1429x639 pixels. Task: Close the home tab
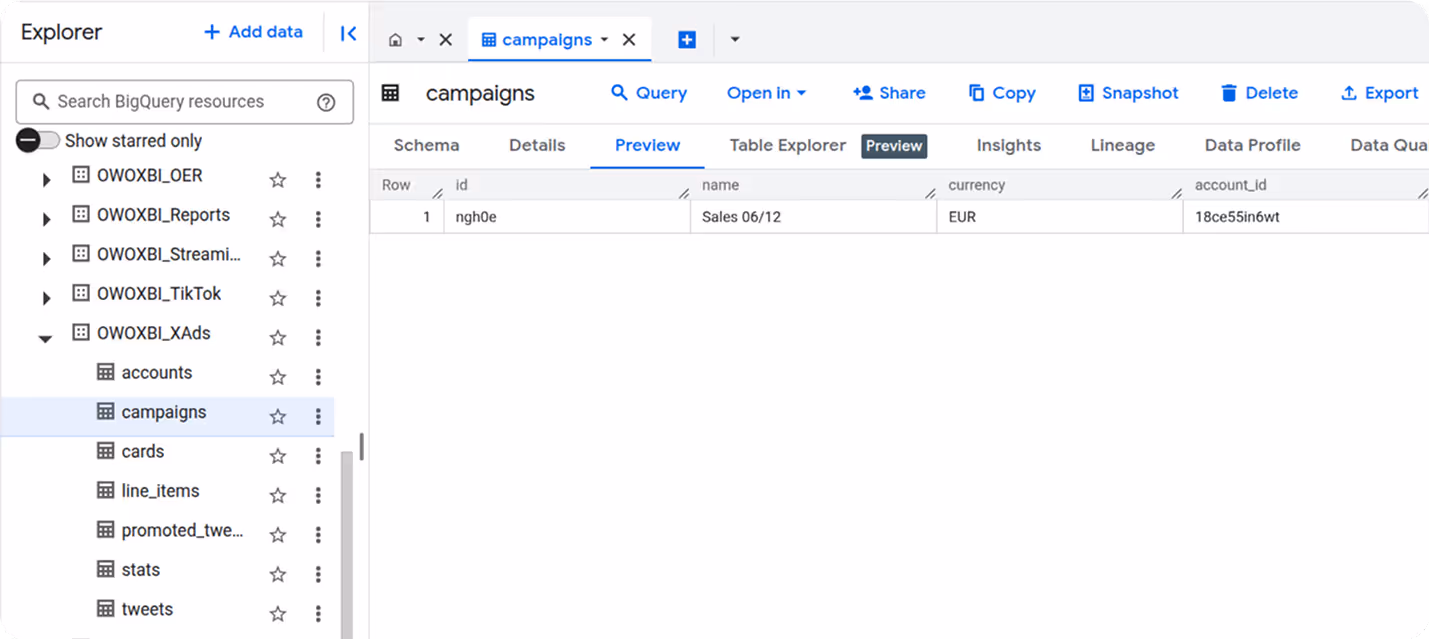(446, 40)
